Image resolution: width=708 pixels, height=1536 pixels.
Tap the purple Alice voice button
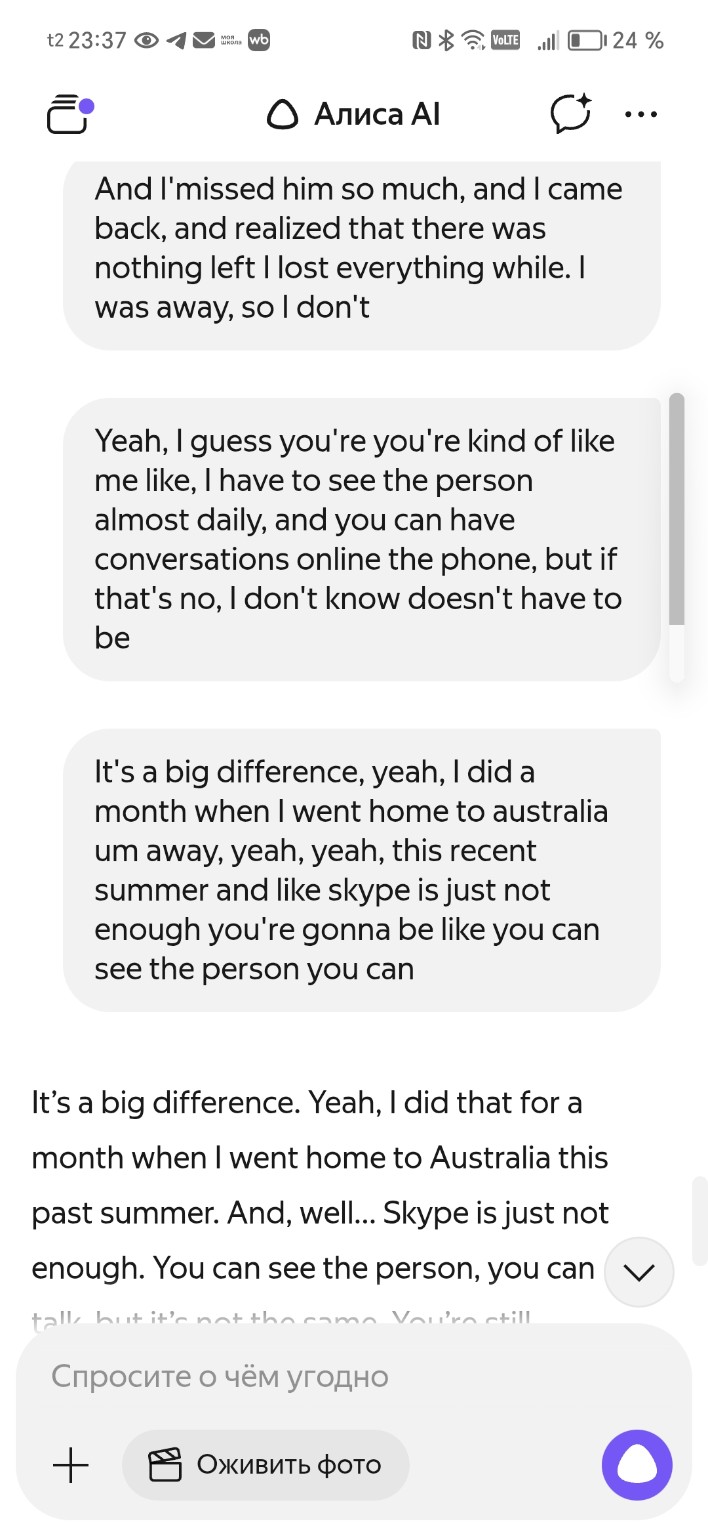[637, 1466]
